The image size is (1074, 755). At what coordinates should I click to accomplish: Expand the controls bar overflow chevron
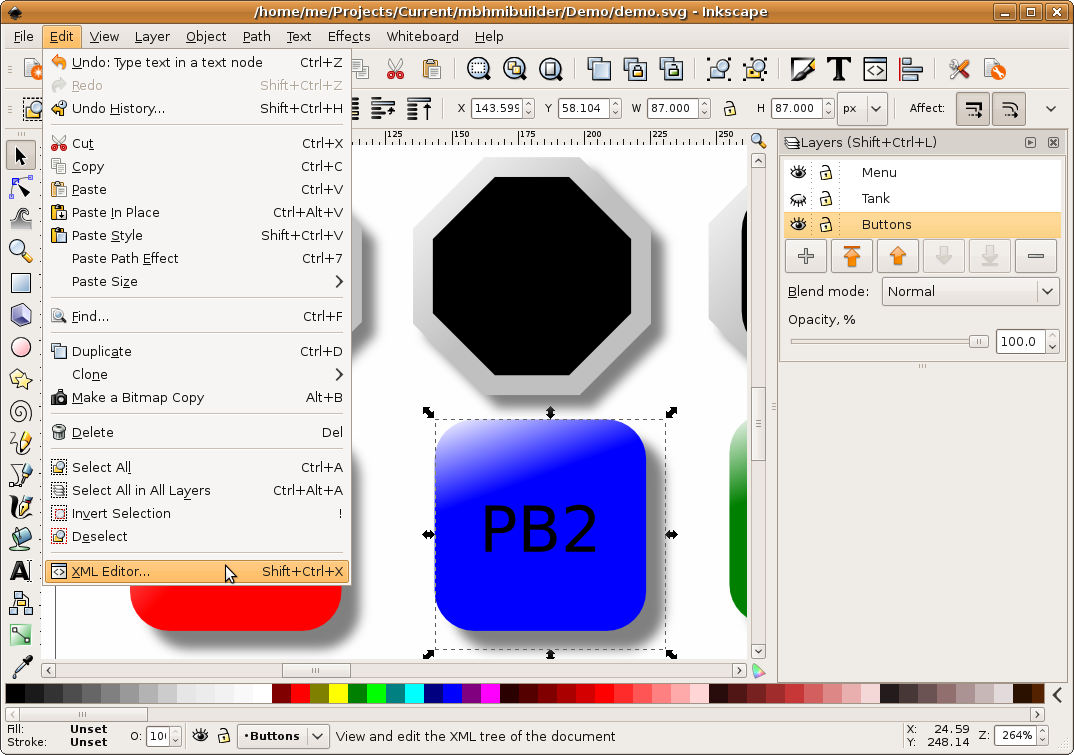1051,108
